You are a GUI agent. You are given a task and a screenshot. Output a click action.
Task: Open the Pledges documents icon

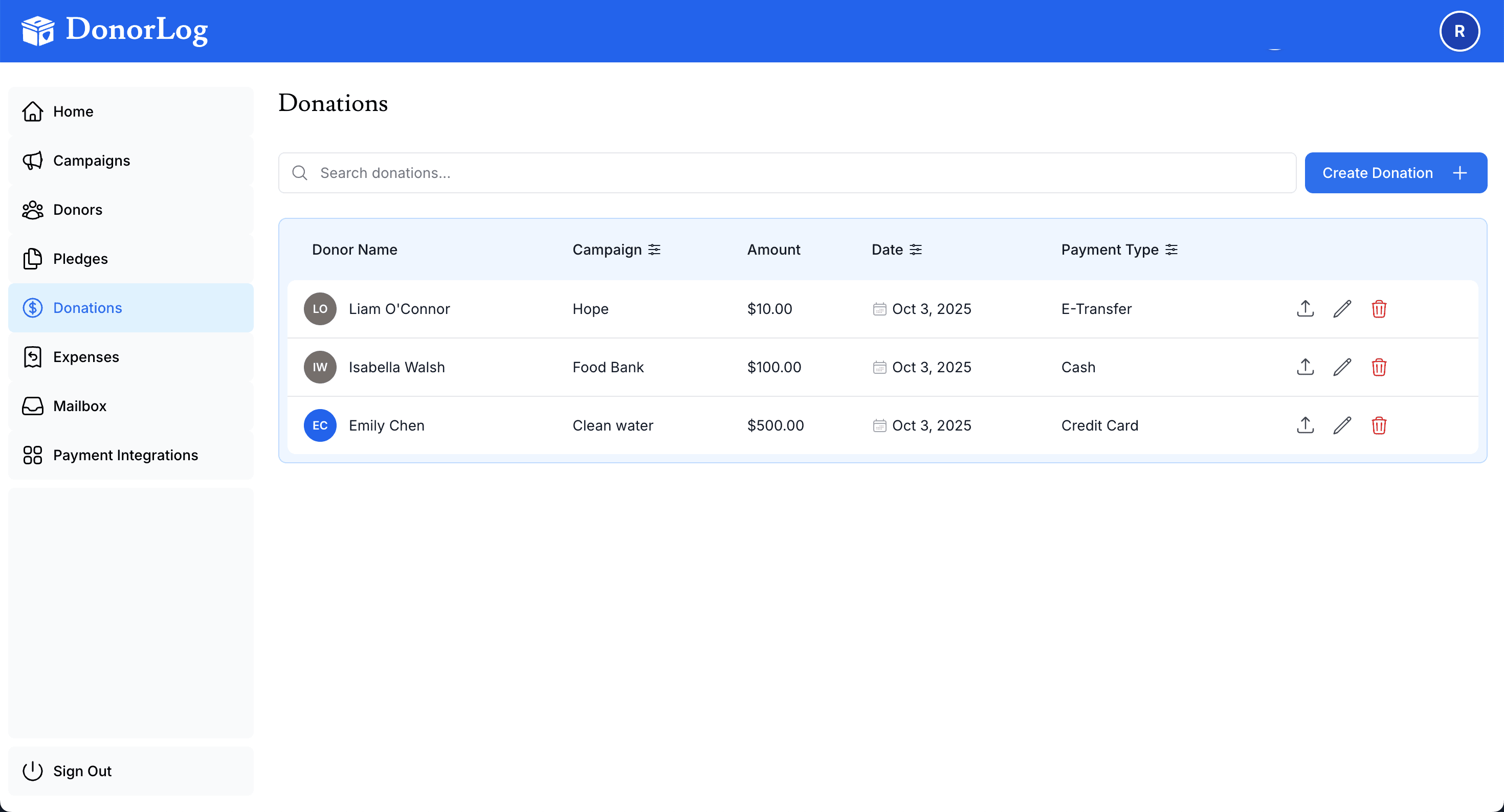click(33, 259)
